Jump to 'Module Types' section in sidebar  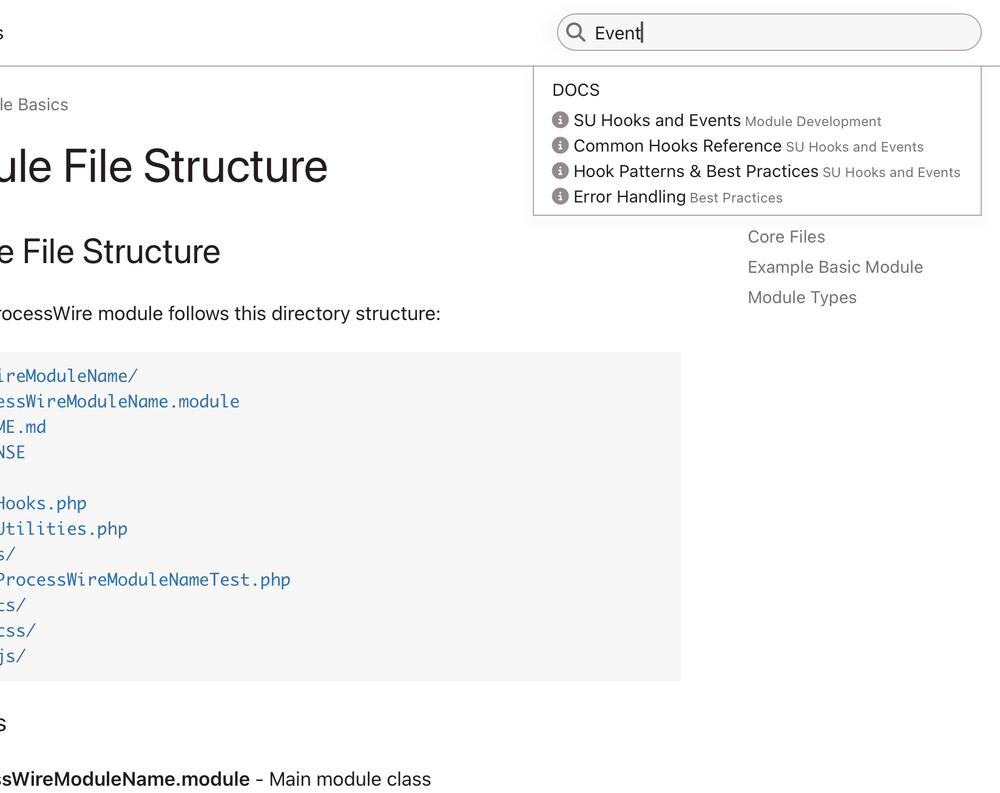click(802, 298)
